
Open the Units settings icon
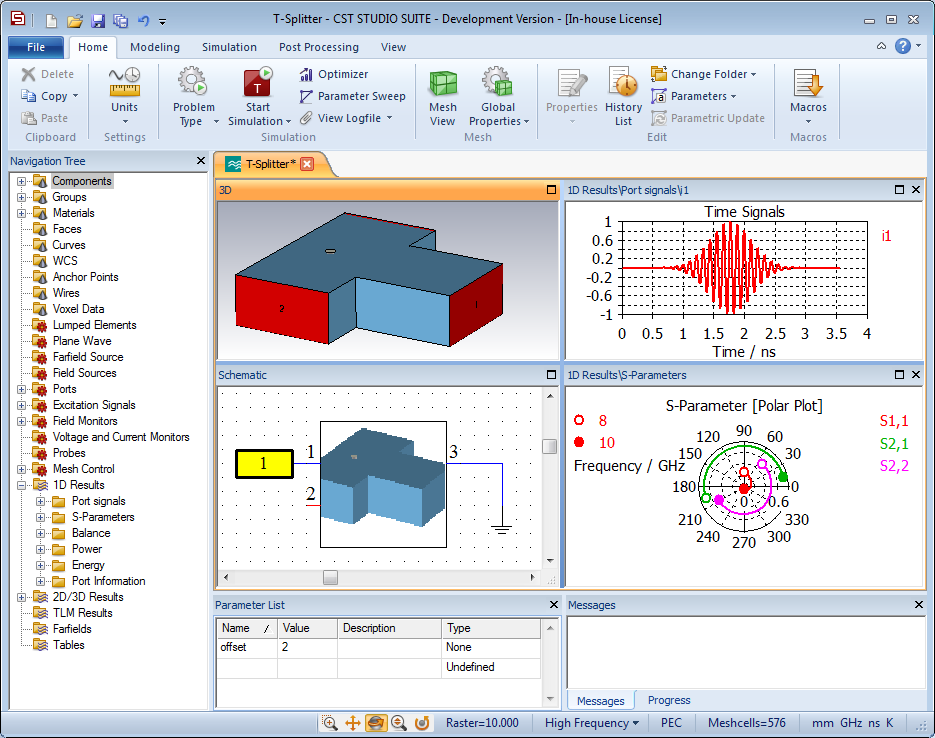(x=124, y=82)
